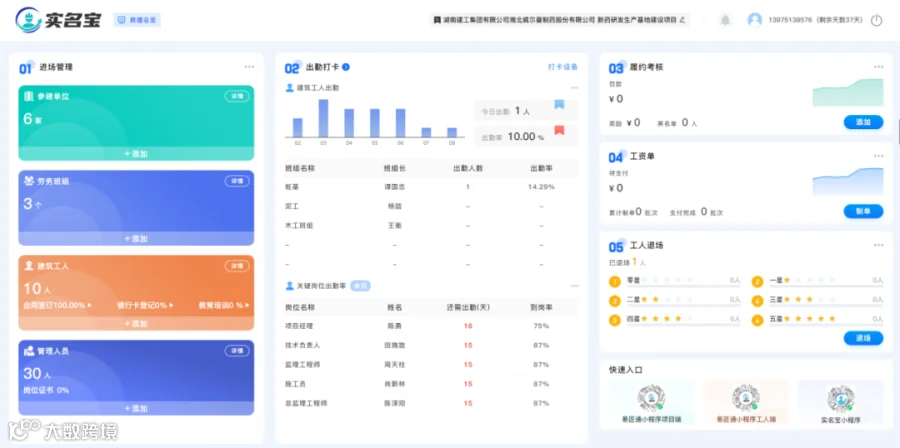Click the 实名宝 logo
The image size is (900, 448).
pos(59,20)
